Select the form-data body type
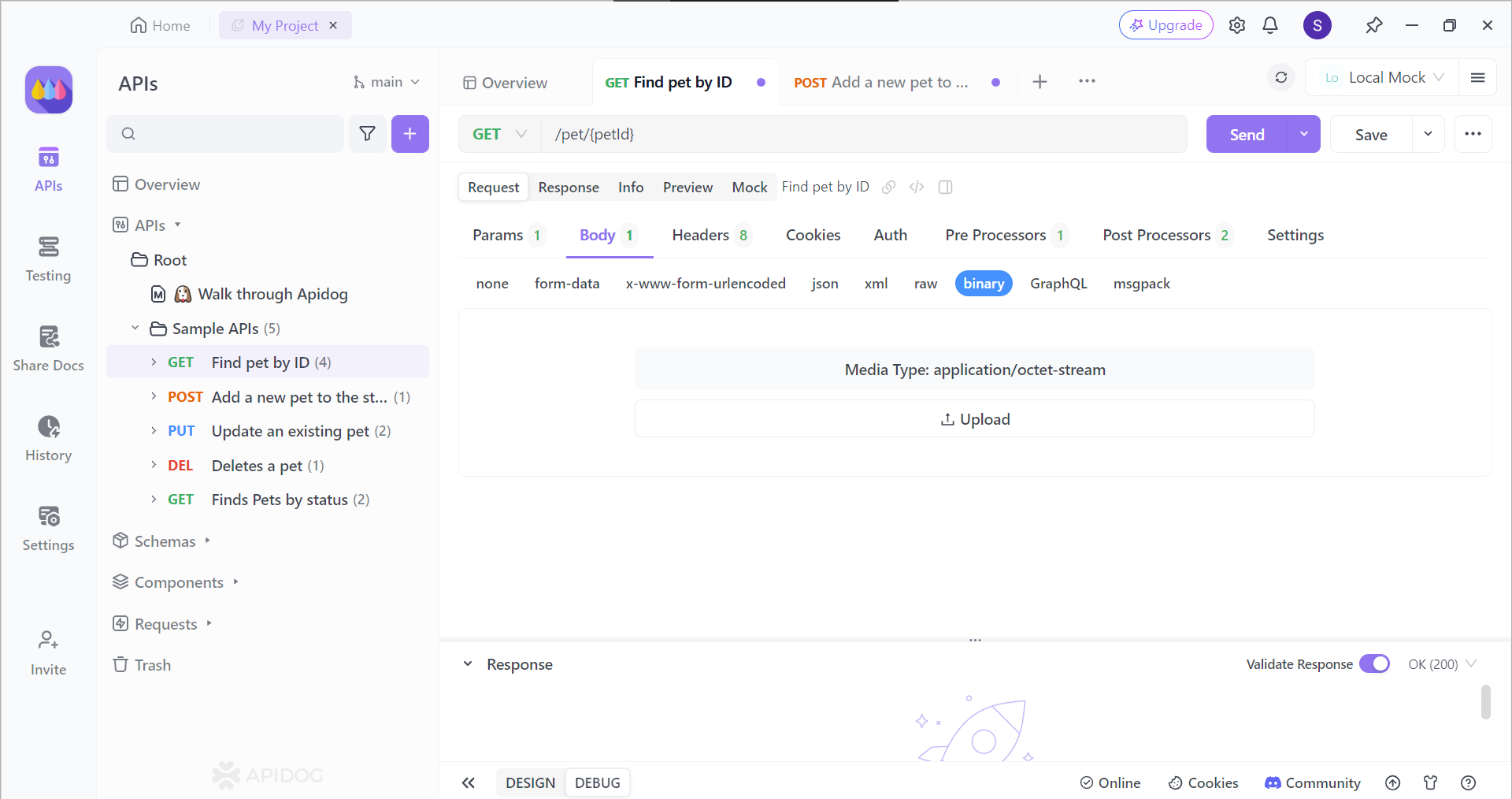 point(567,284)
